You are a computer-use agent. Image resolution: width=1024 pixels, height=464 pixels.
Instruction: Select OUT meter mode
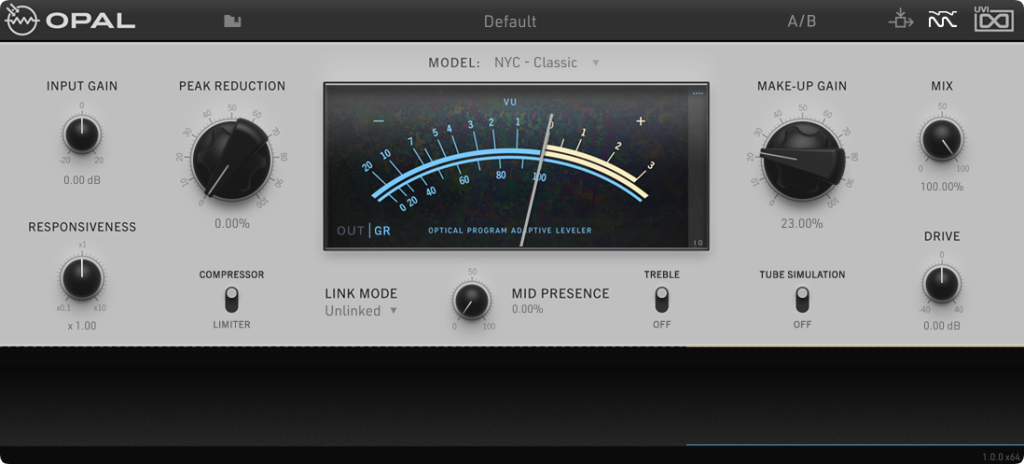[351, 231]
